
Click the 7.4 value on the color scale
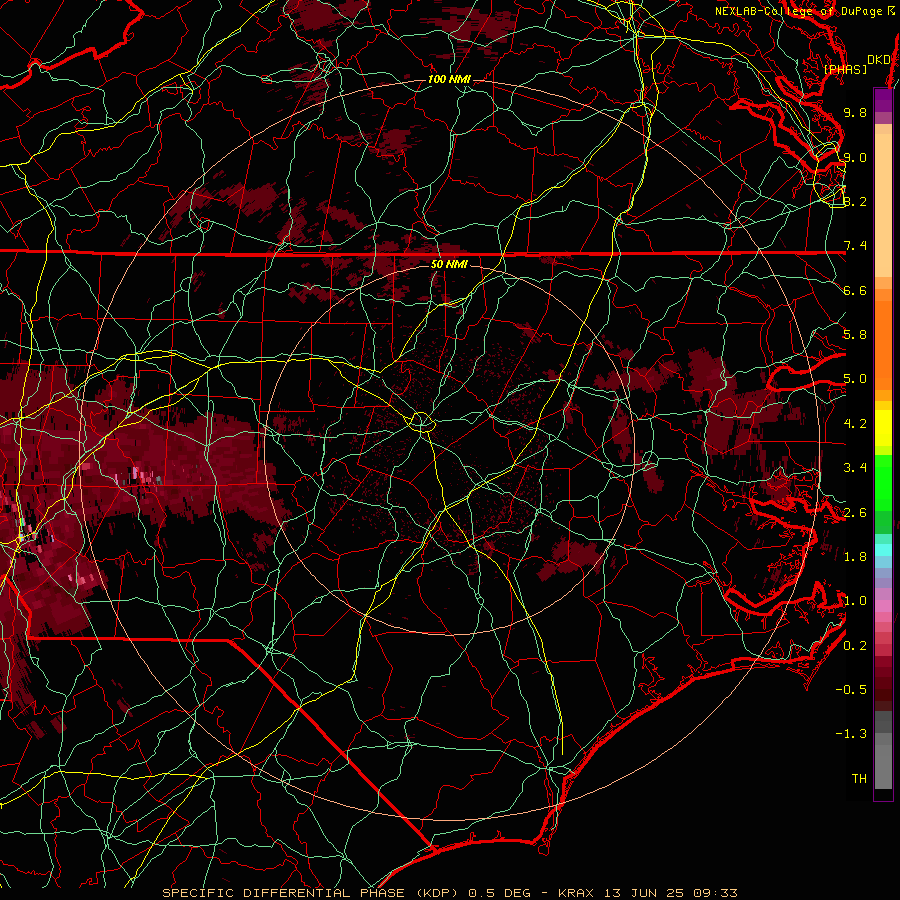pos(855,246)
